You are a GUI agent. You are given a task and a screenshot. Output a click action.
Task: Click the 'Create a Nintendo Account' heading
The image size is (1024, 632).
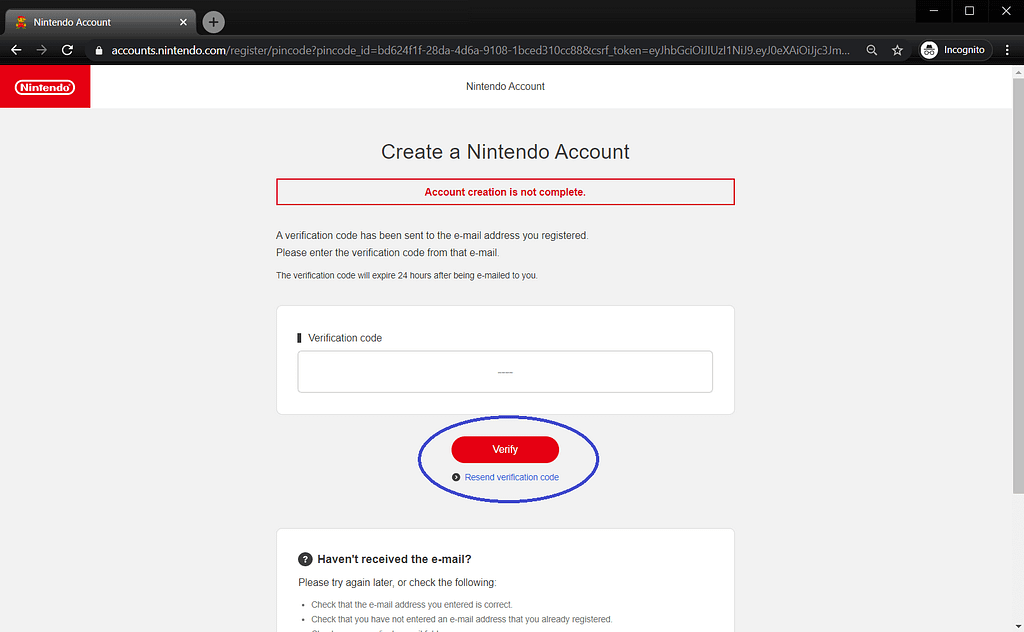505,151
